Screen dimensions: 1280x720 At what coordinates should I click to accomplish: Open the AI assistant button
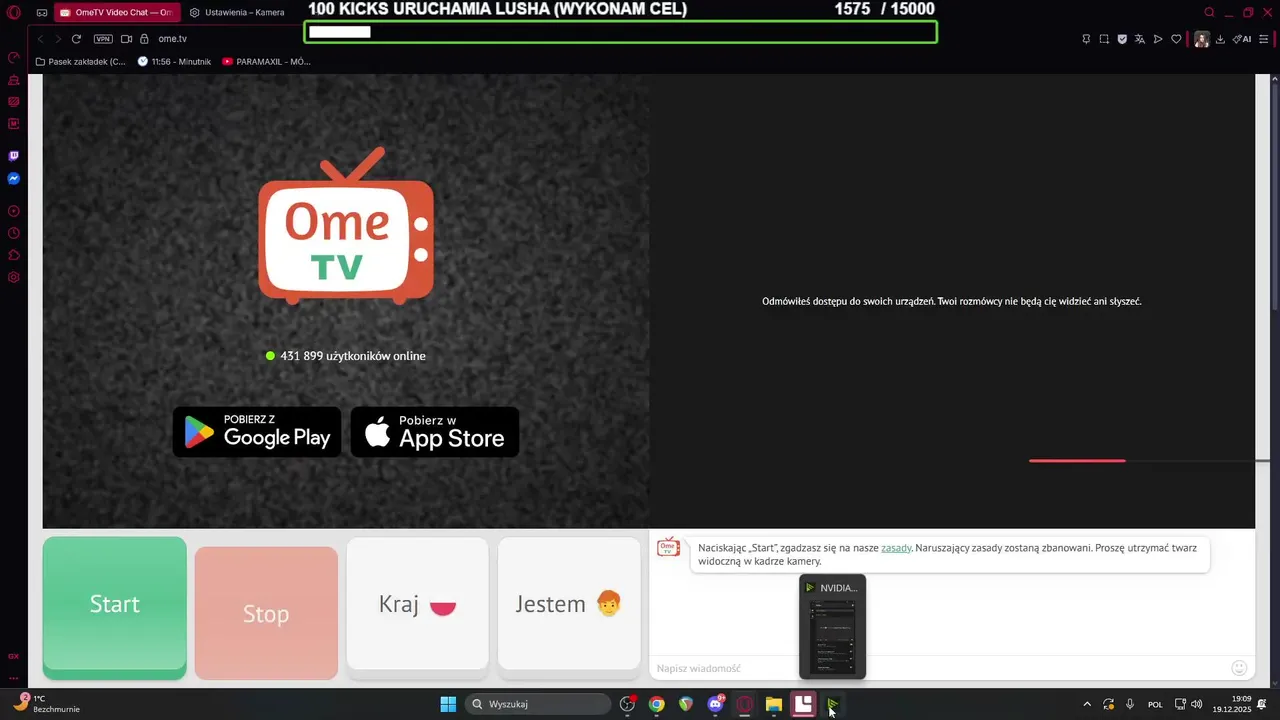coord(1242,39)
